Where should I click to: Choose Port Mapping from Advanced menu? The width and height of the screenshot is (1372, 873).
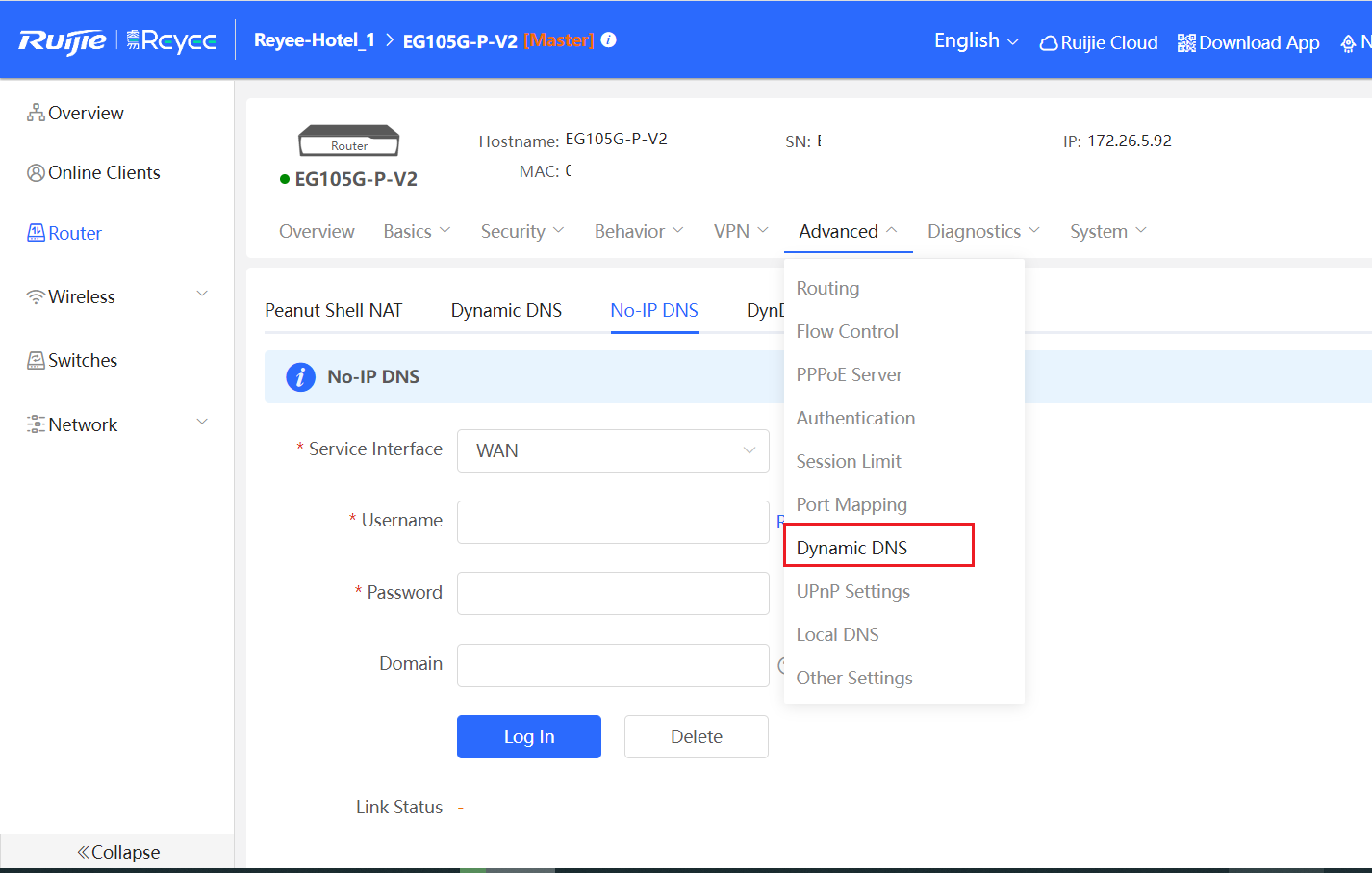point(851,504)
